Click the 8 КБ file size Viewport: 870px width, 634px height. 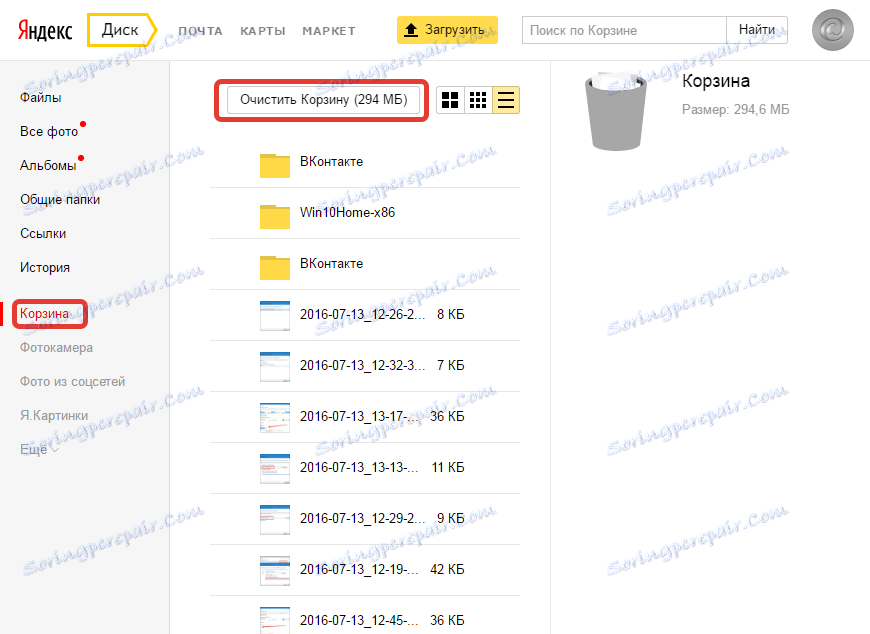[x=451, y=315]
